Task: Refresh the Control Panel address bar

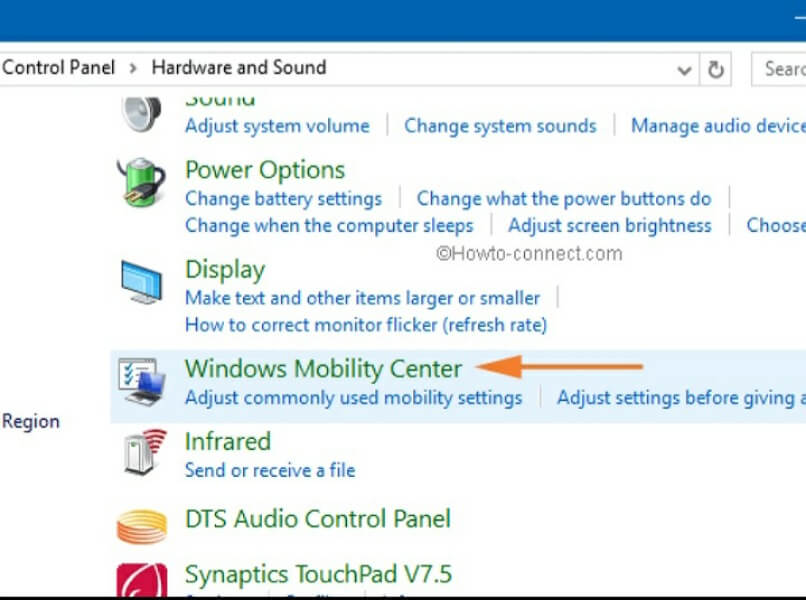Action: click(716, 69)
